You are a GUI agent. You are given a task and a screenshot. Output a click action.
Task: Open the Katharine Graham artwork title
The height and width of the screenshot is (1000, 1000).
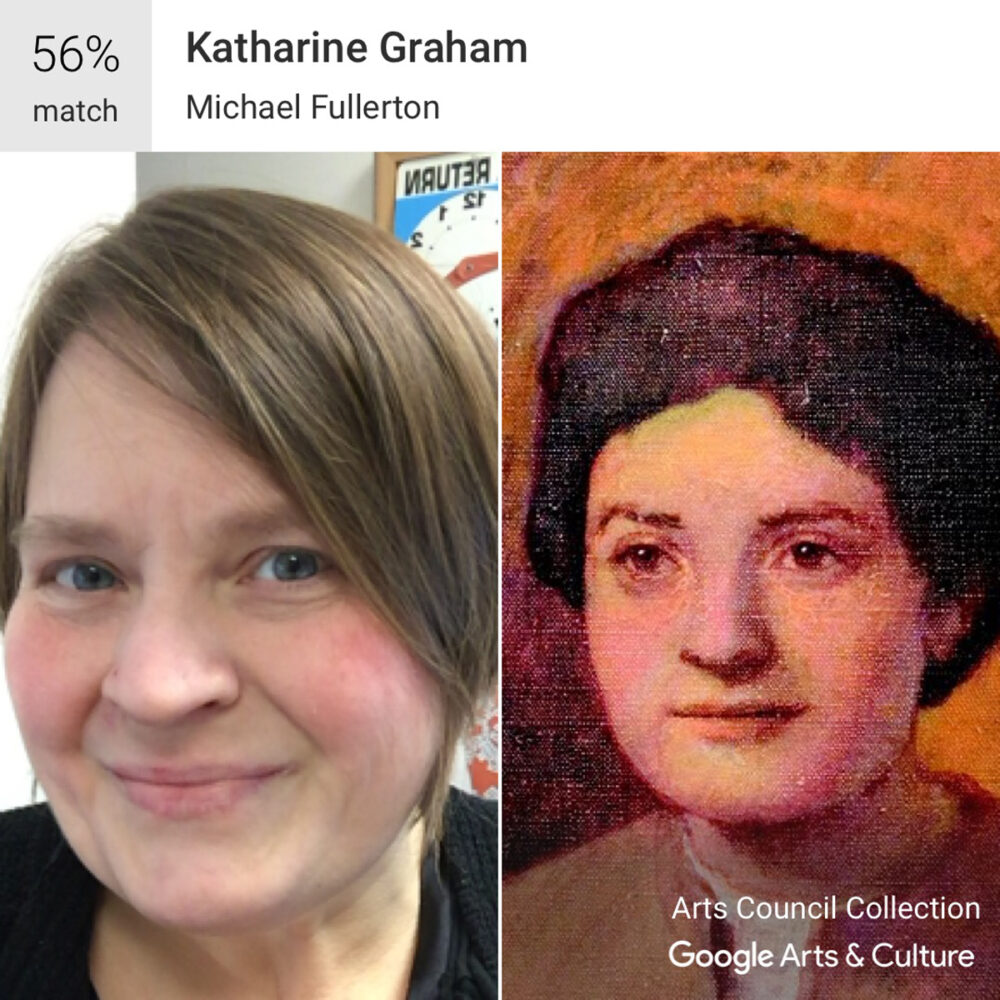[x=357, y=48]
